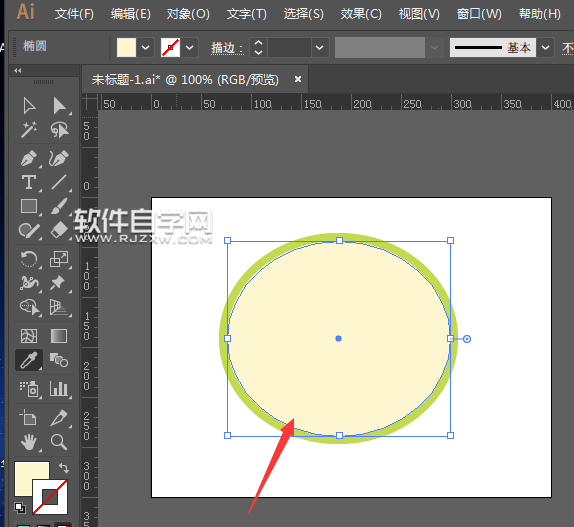The width and height of the screenshot is (574, 527).
Task: Select the Gradient tool
Action: tap(59, 336)
